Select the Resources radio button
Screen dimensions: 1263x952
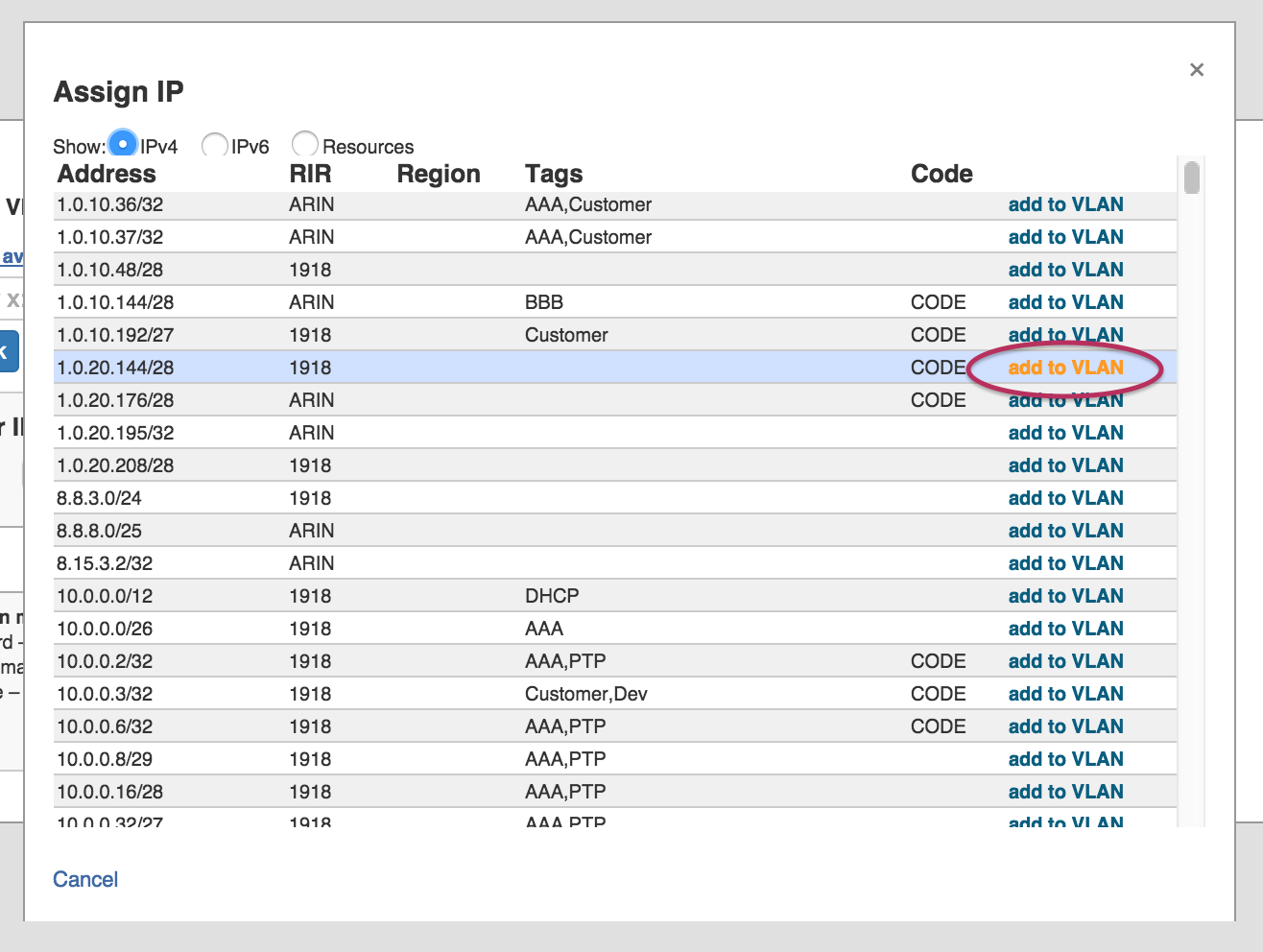[305, 144]
